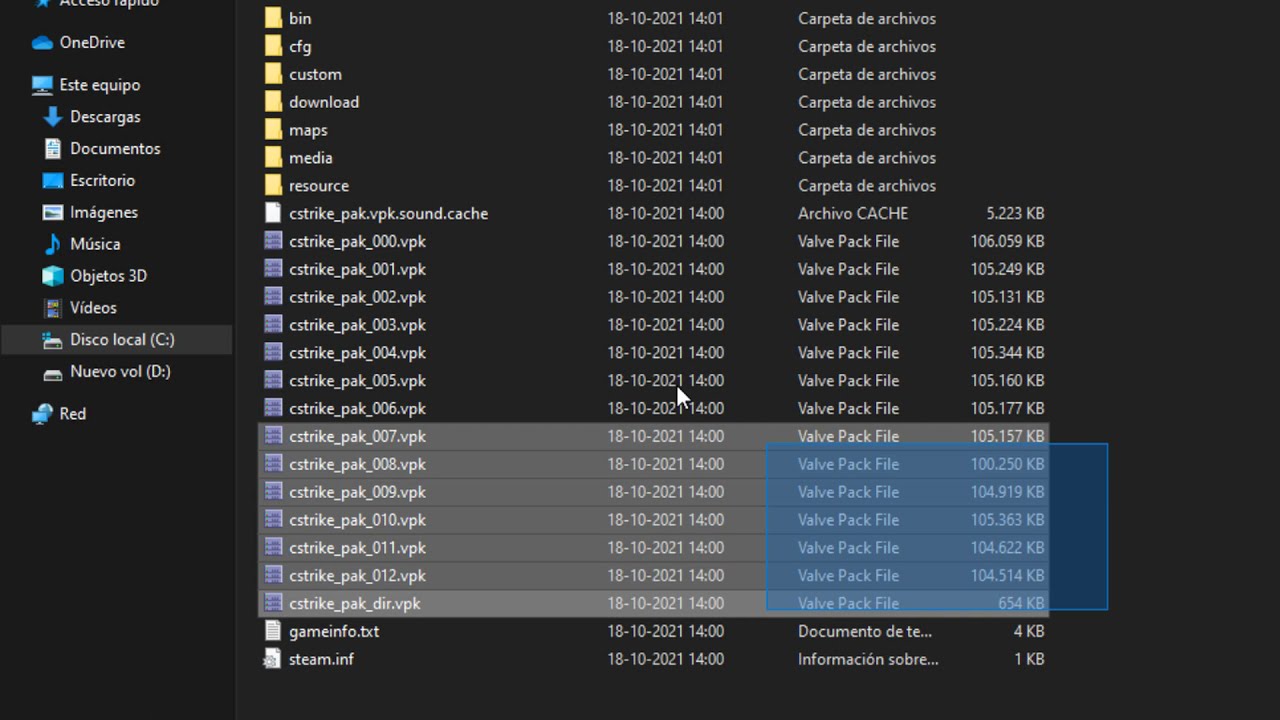Screen dimensions: 1280x720
Task: Open Documentos in the sidebar
Action: (115, 149)
